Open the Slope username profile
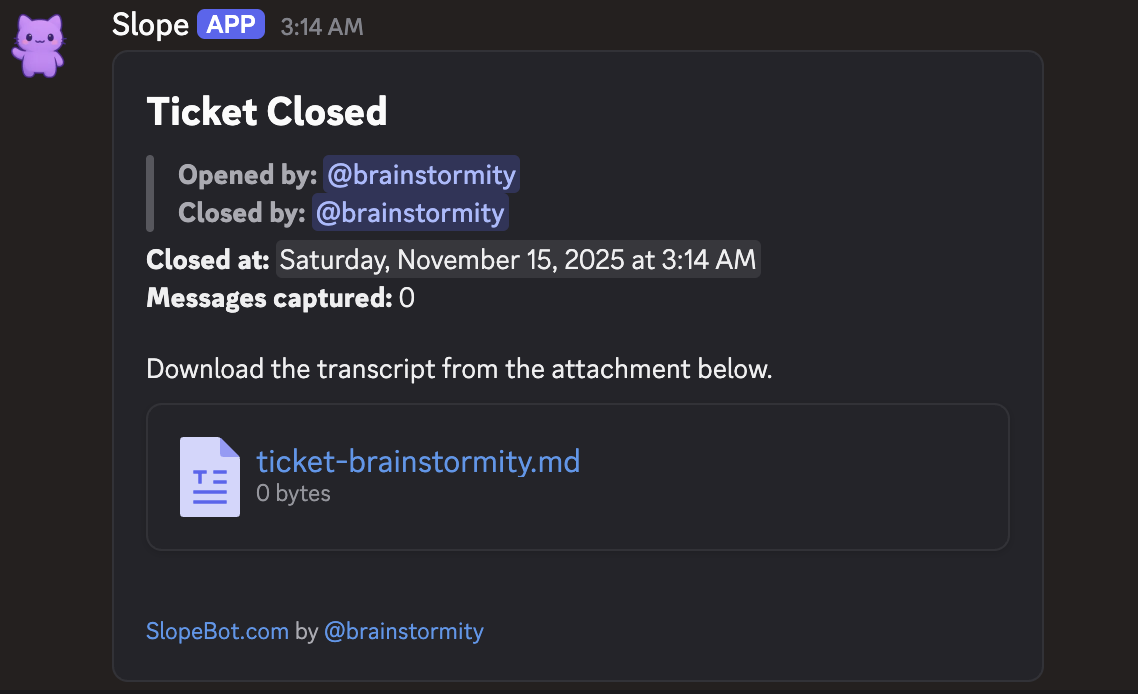This screenshot has width=1138, height=694. (x=150, y=24)
